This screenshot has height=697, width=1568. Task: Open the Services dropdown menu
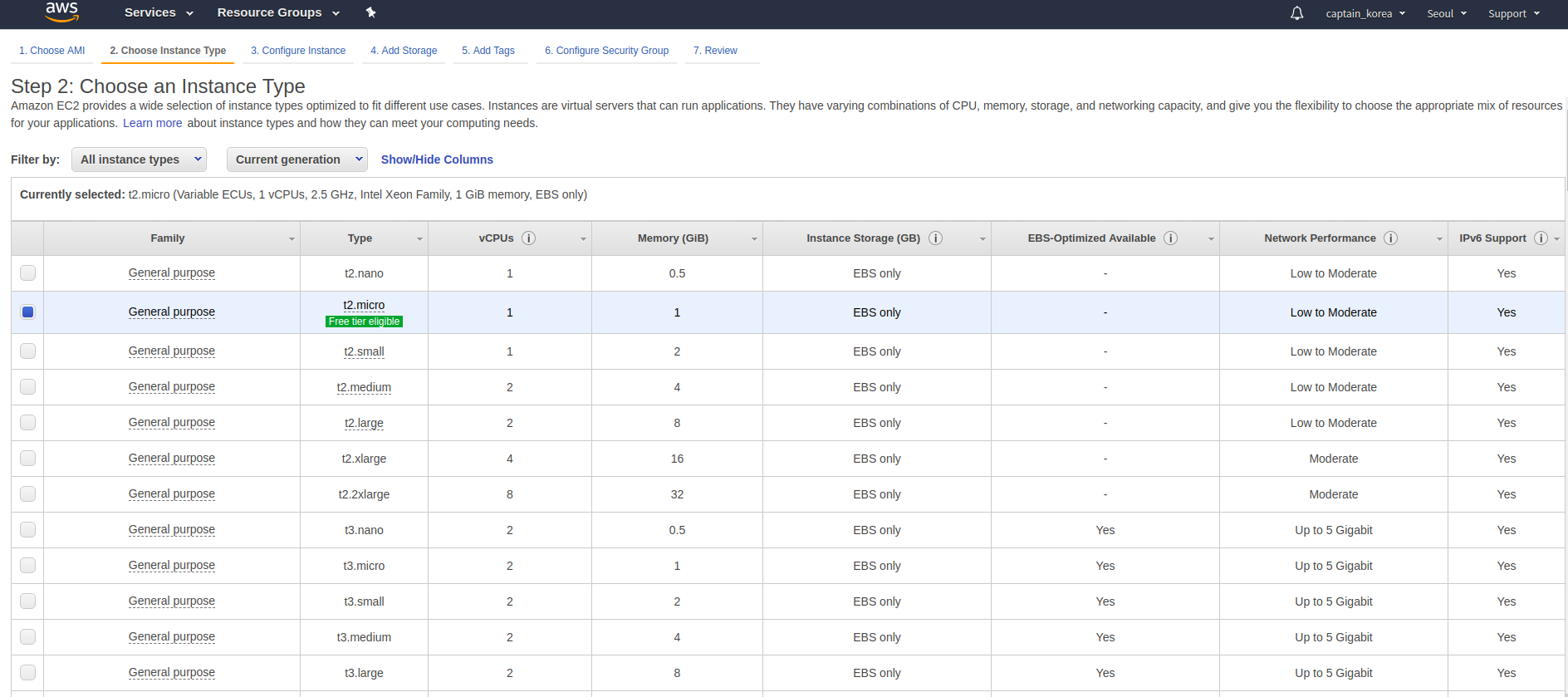[159, 12]
